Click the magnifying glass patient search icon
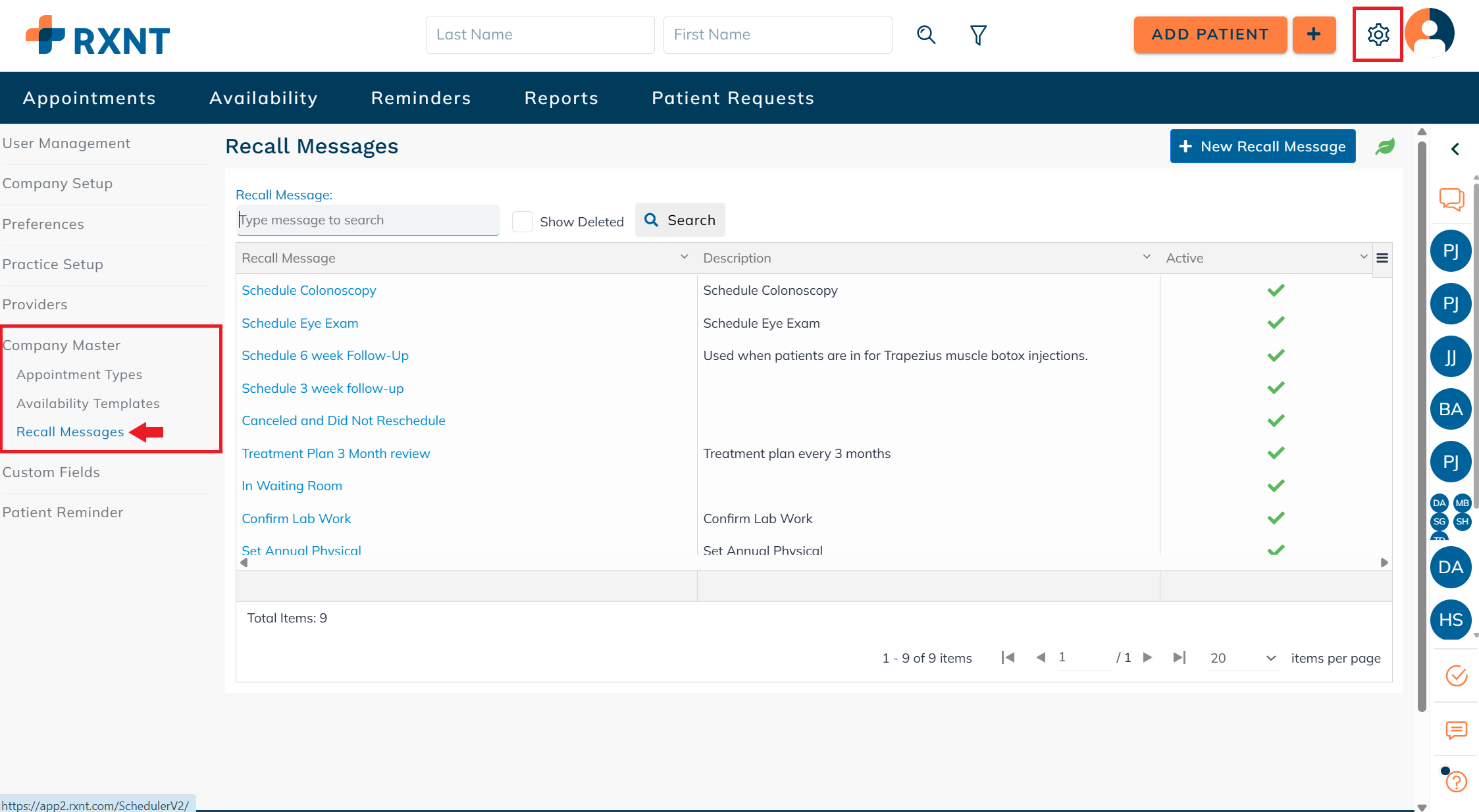The height and width of the screenshot is (812, 1479). pyautogui.click(x=925, y=34)
